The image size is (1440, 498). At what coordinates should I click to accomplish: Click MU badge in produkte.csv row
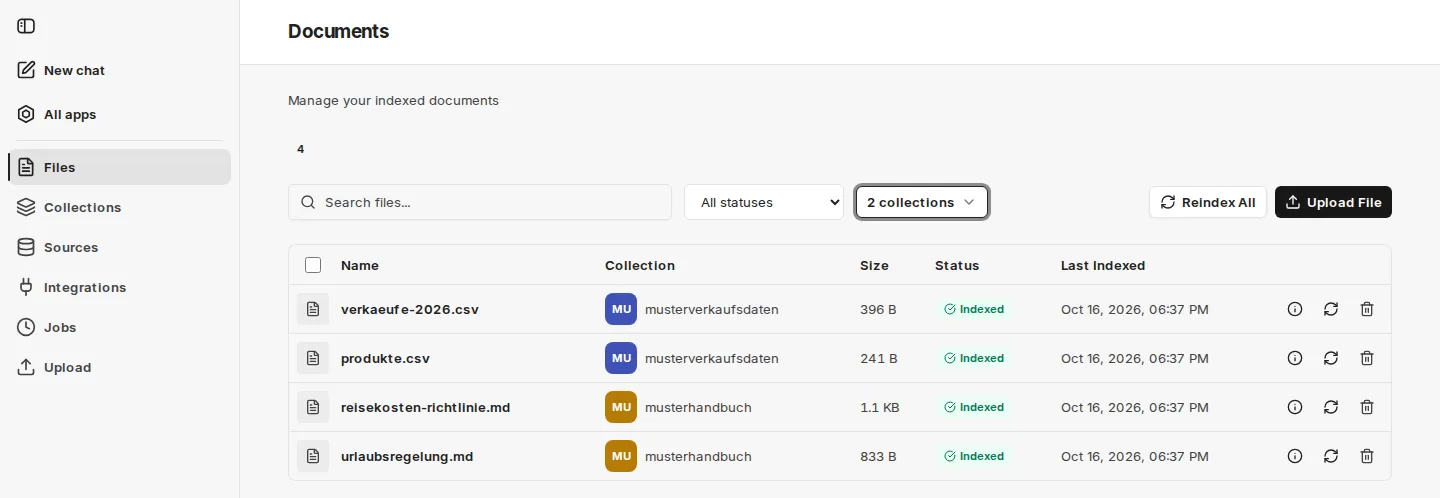point(621,358)
